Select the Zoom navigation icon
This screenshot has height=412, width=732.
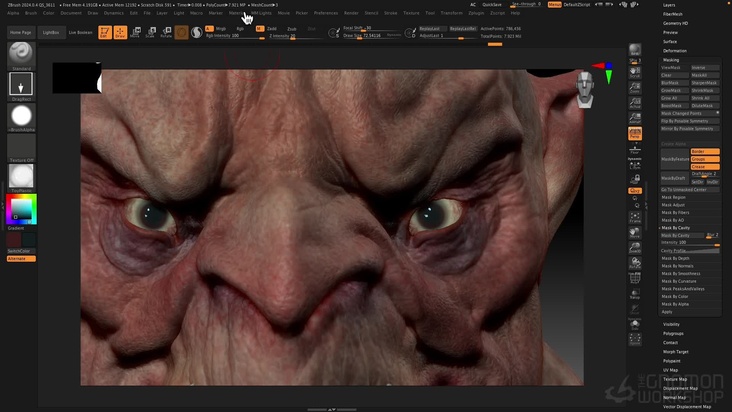(635, 87)
